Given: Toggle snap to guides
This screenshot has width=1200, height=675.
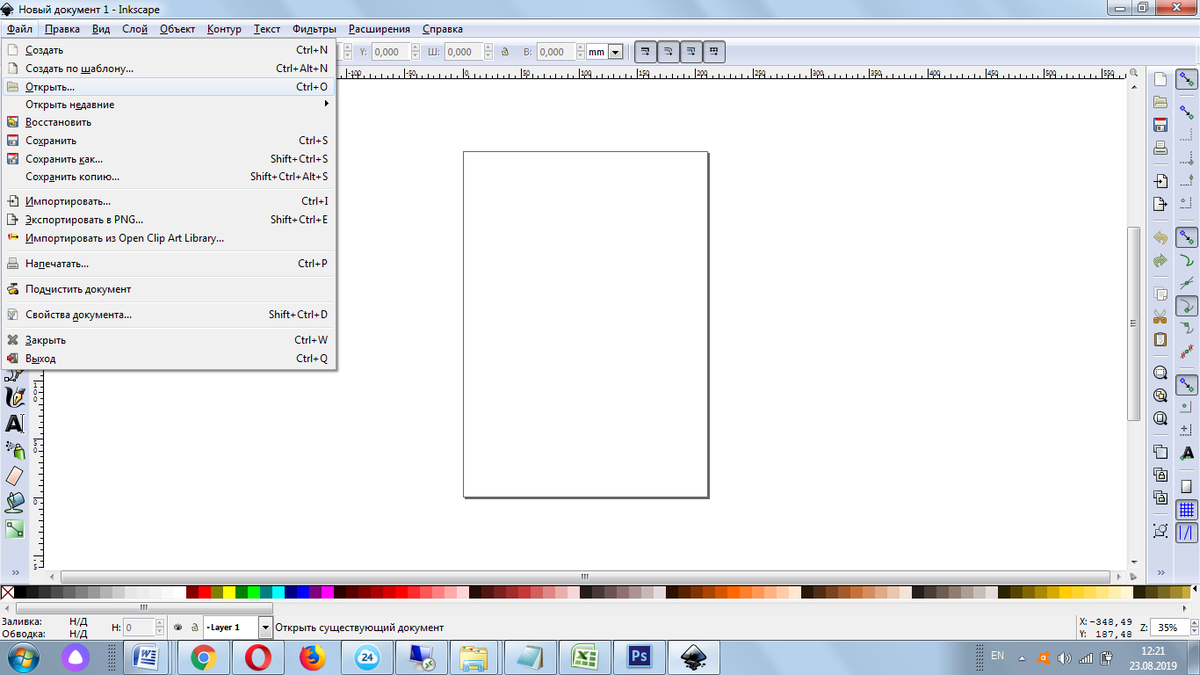Looking at the screenshot, I should point(1187,533).
